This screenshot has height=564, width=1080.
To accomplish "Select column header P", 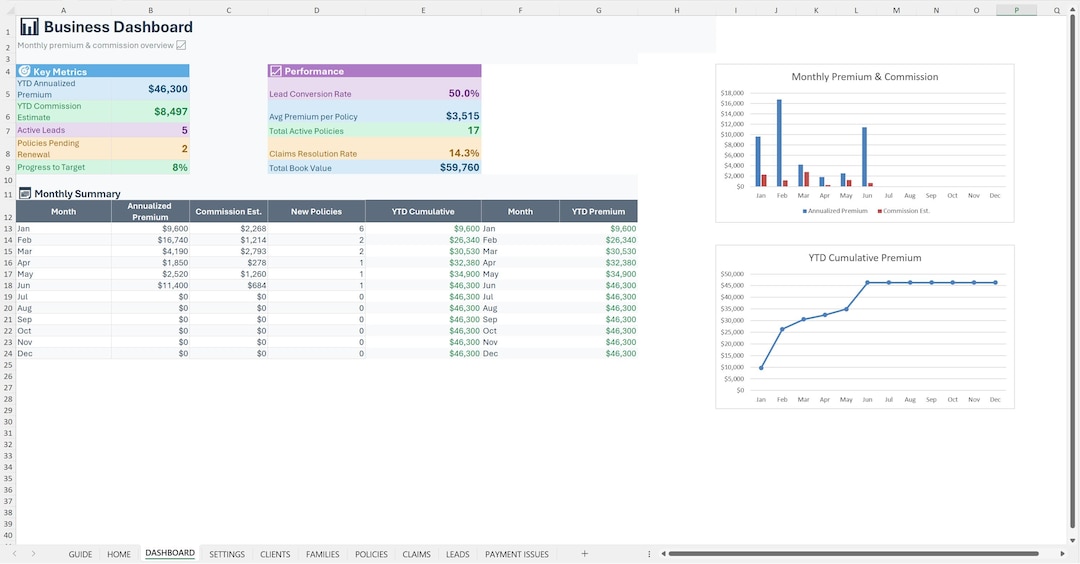I will pos(1016,10).
